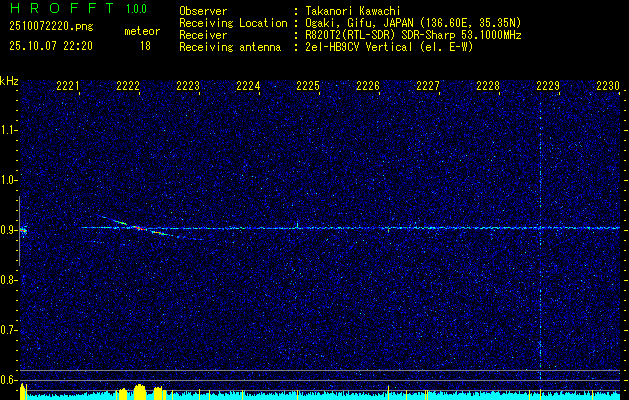
Task: Click the slanted meteor echo near 2222
Action: pos(140,227)
